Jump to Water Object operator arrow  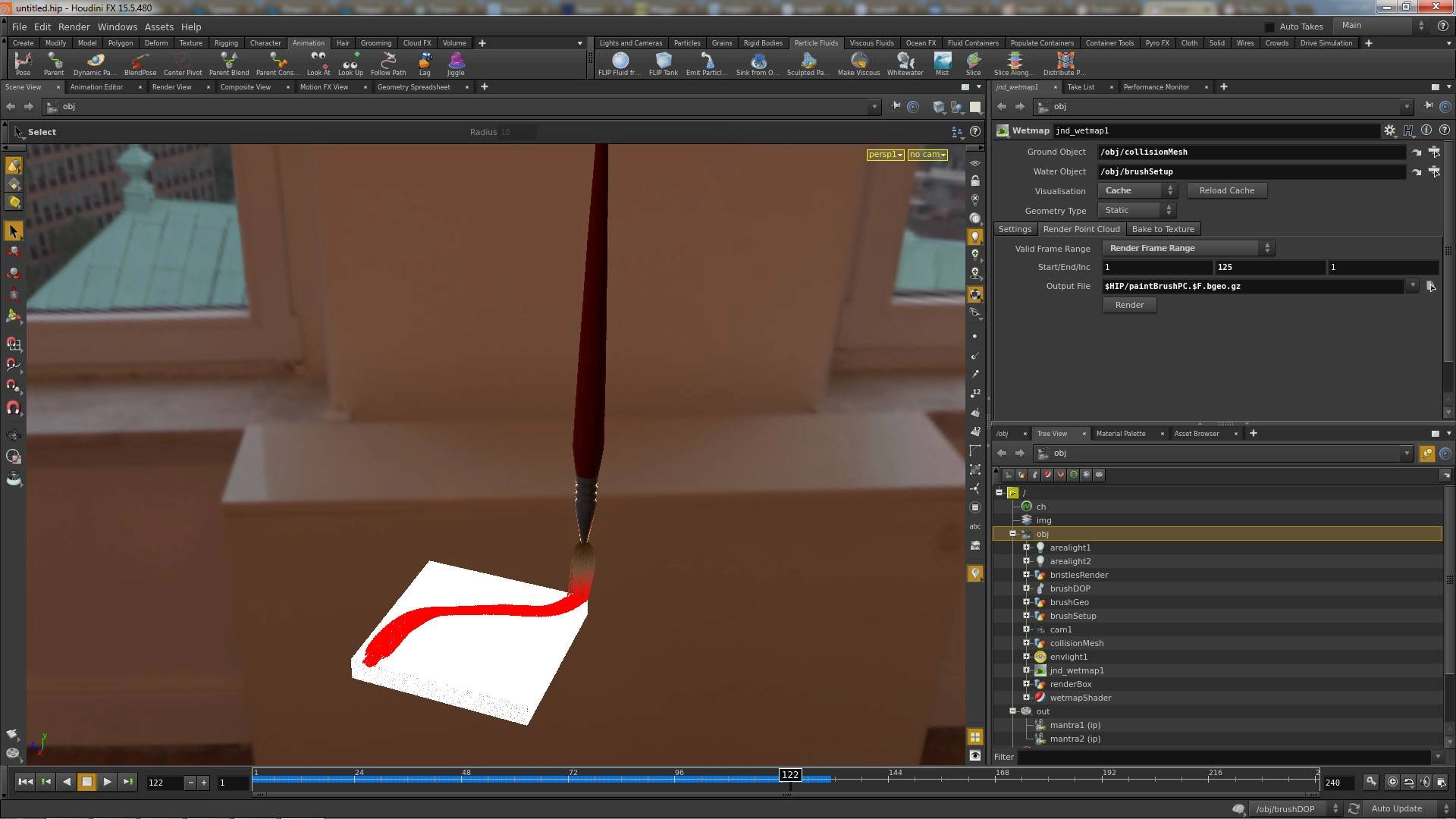(x=1417, y=172)
